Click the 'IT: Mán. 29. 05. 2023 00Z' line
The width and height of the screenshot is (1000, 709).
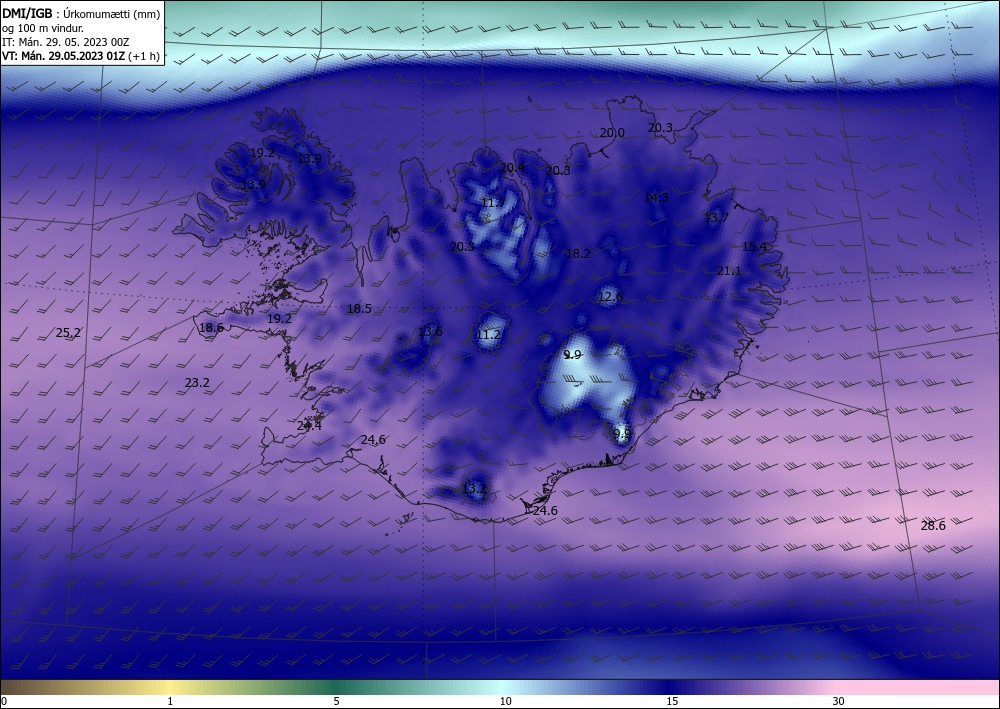(x=66, y=42)
